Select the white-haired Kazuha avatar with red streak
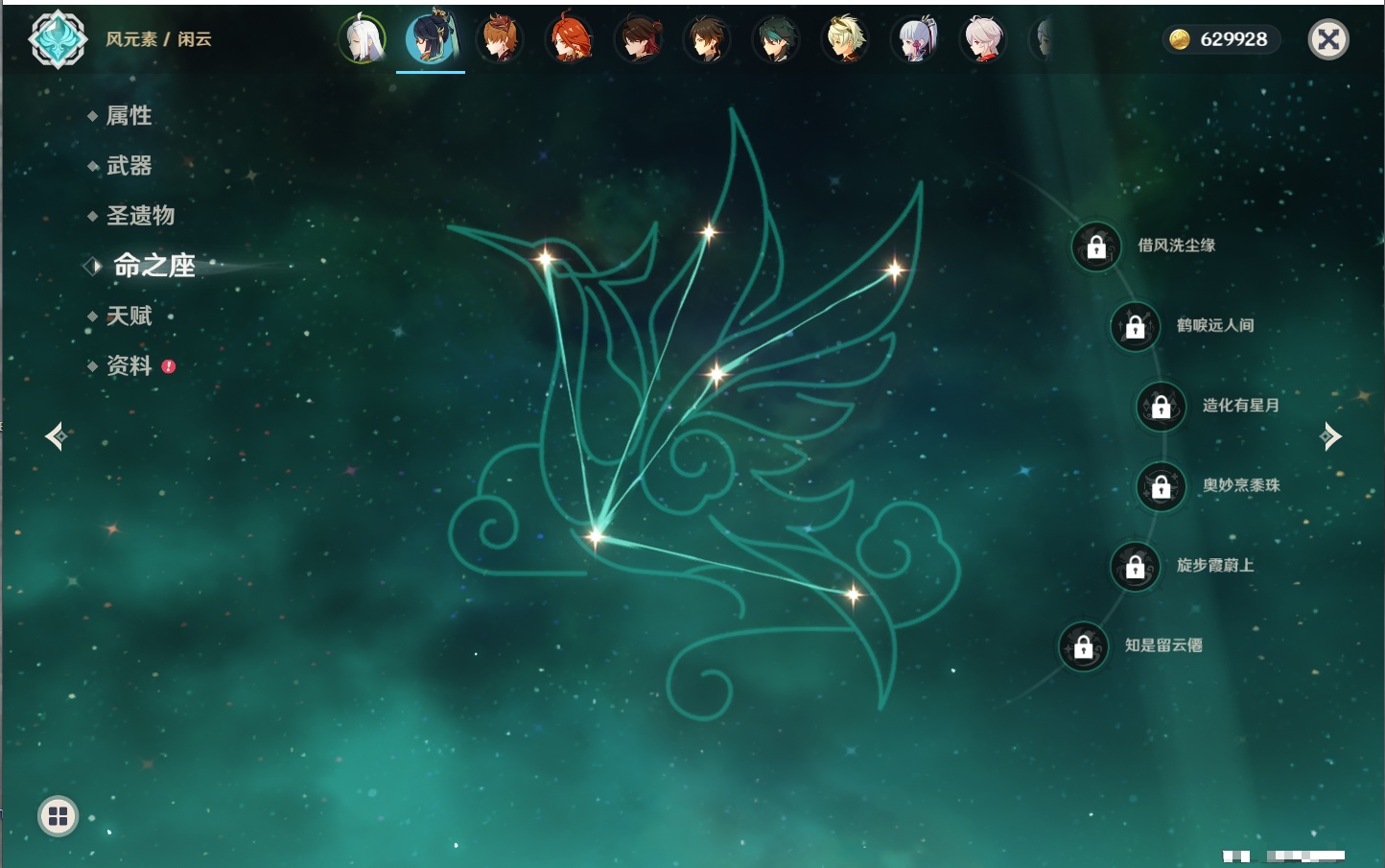1385x868 pixels. 983,39
